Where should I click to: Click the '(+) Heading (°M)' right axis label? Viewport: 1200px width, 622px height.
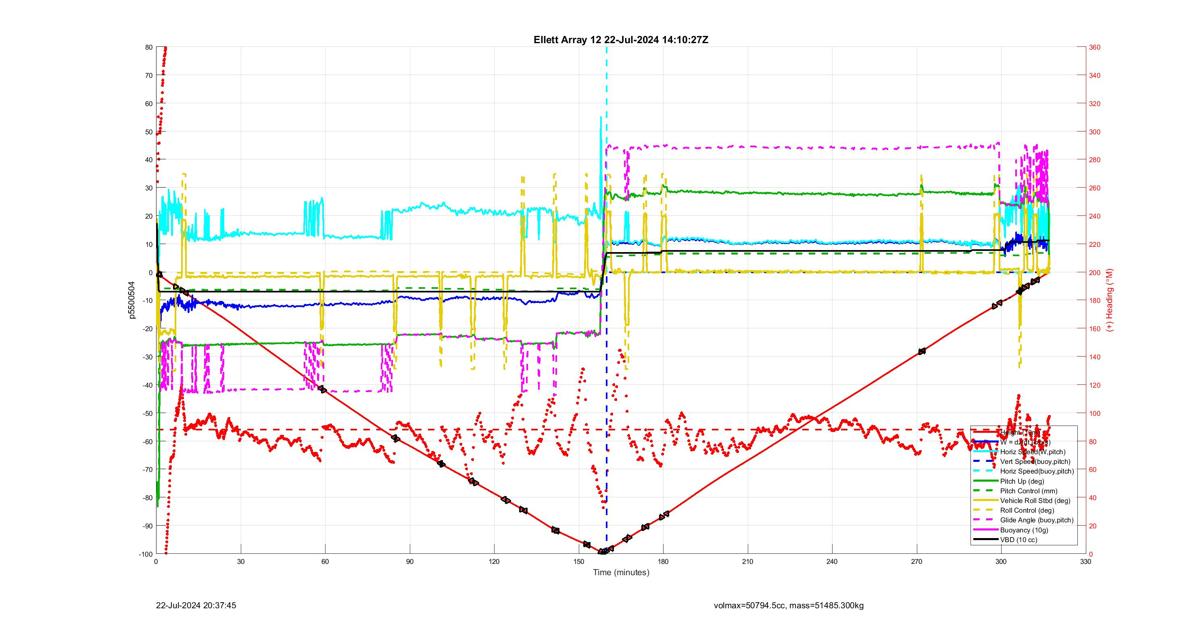pyautogui.click(x=1109, y=300)
